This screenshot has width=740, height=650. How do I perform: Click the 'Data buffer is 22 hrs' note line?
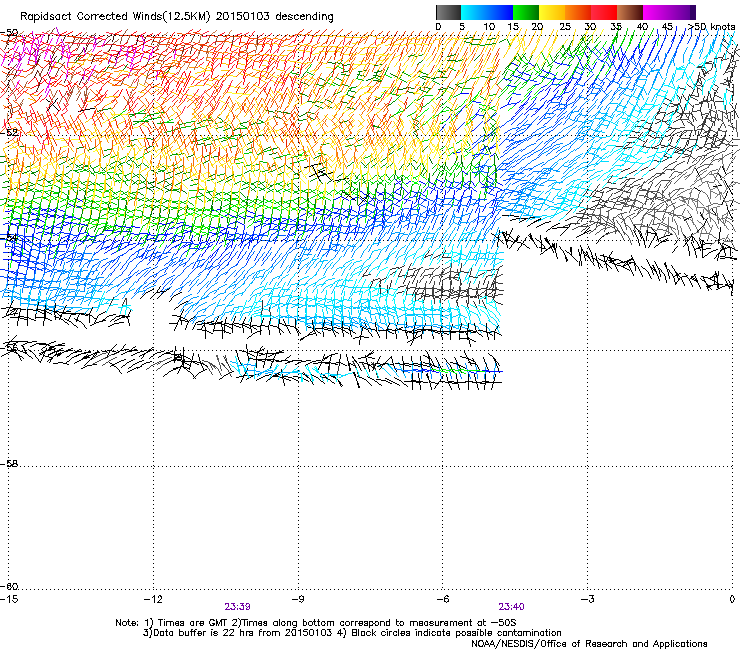352,633
